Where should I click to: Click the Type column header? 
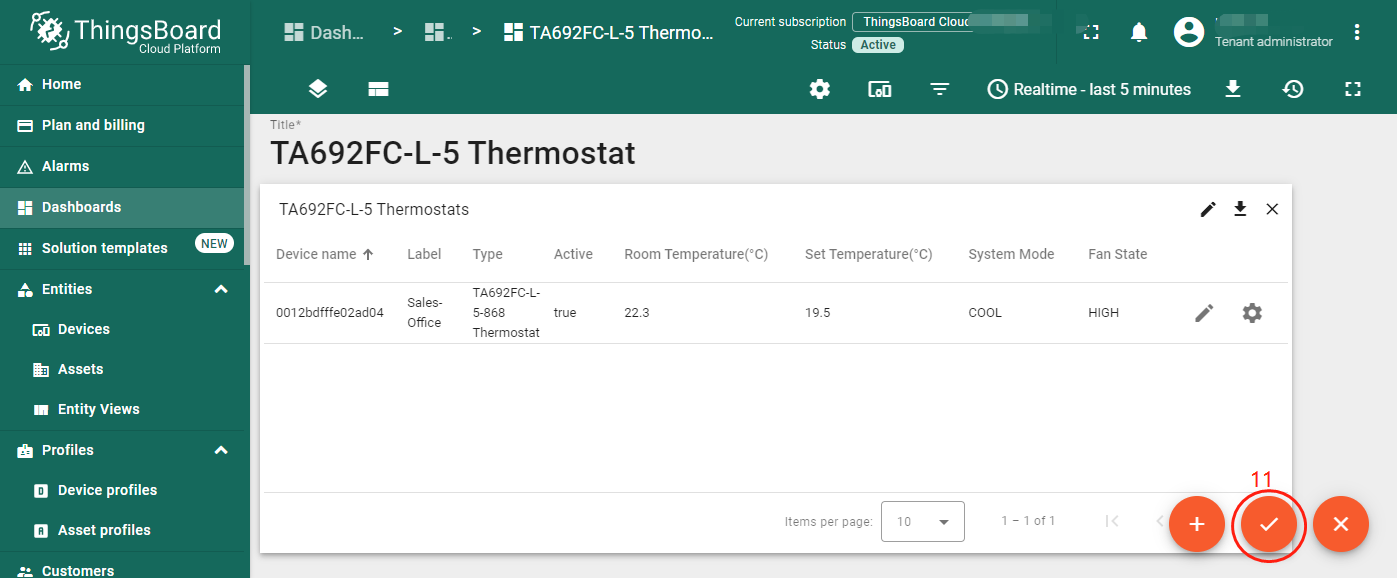(x=488, y=254)
